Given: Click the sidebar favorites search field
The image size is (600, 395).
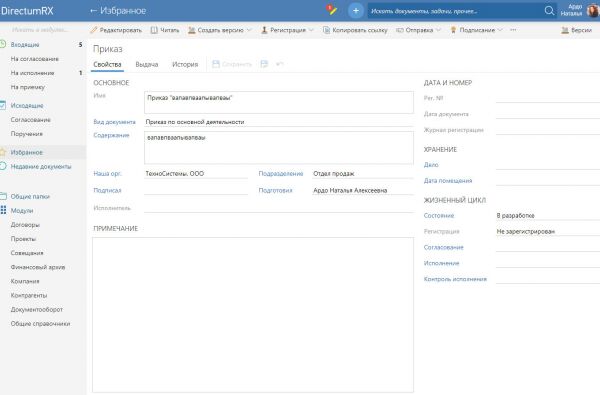Looking at the screenshot, I should (x=40, y=29).
